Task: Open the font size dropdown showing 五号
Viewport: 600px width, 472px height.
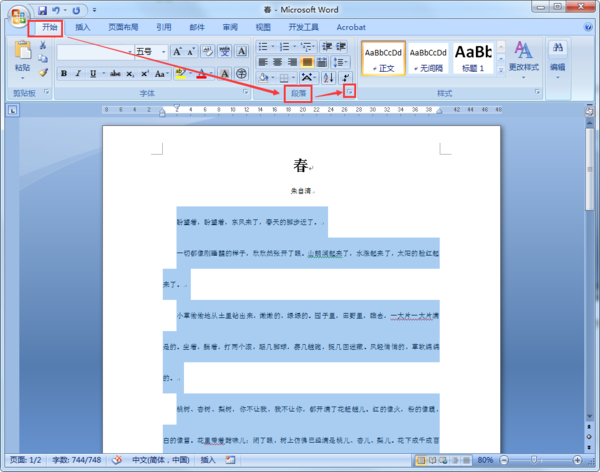Action: [x=151, y=51]
